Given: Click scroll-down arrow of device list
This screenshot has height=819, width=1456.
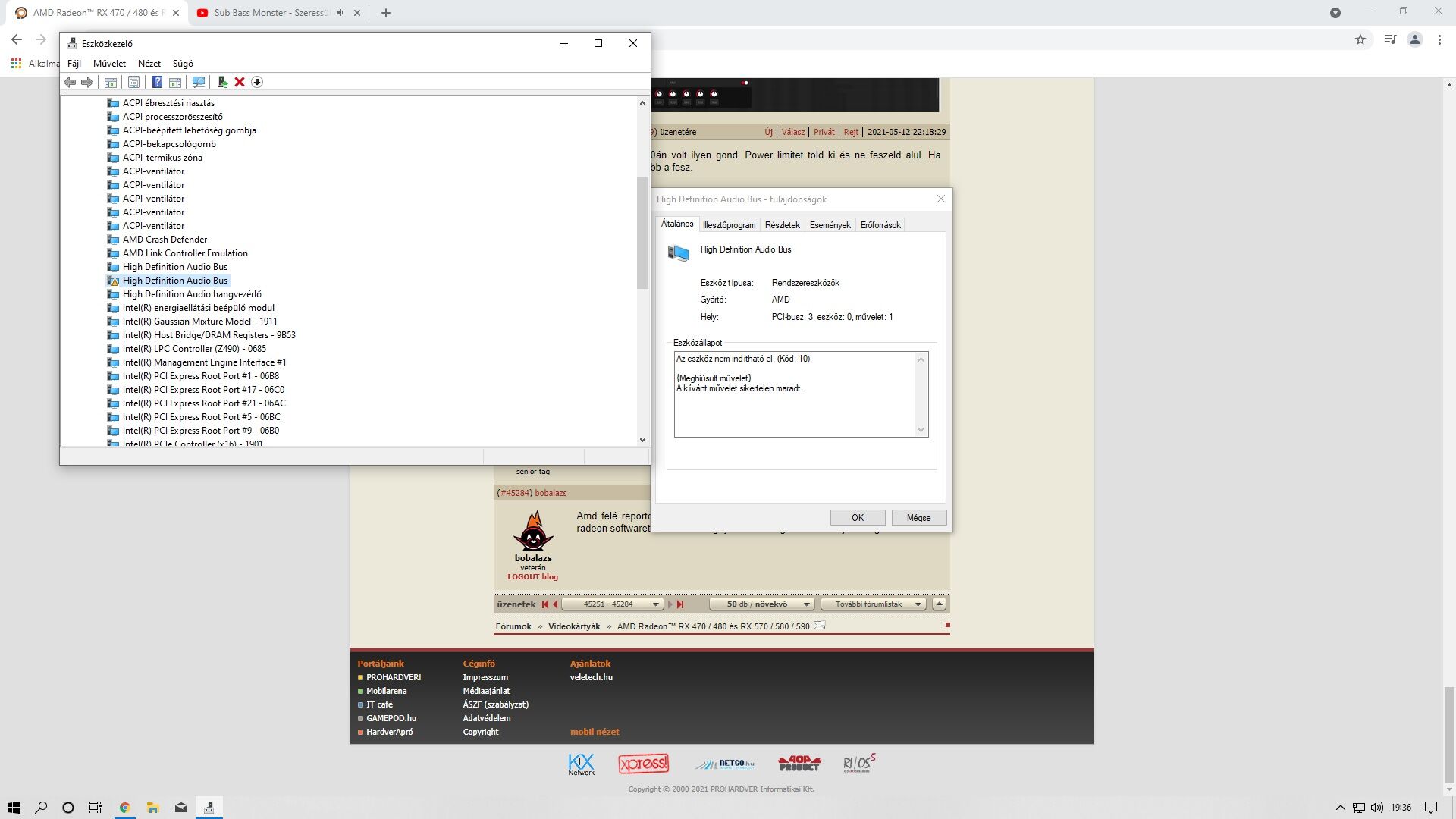Looking at the screenshot, I should coord(642,439).
